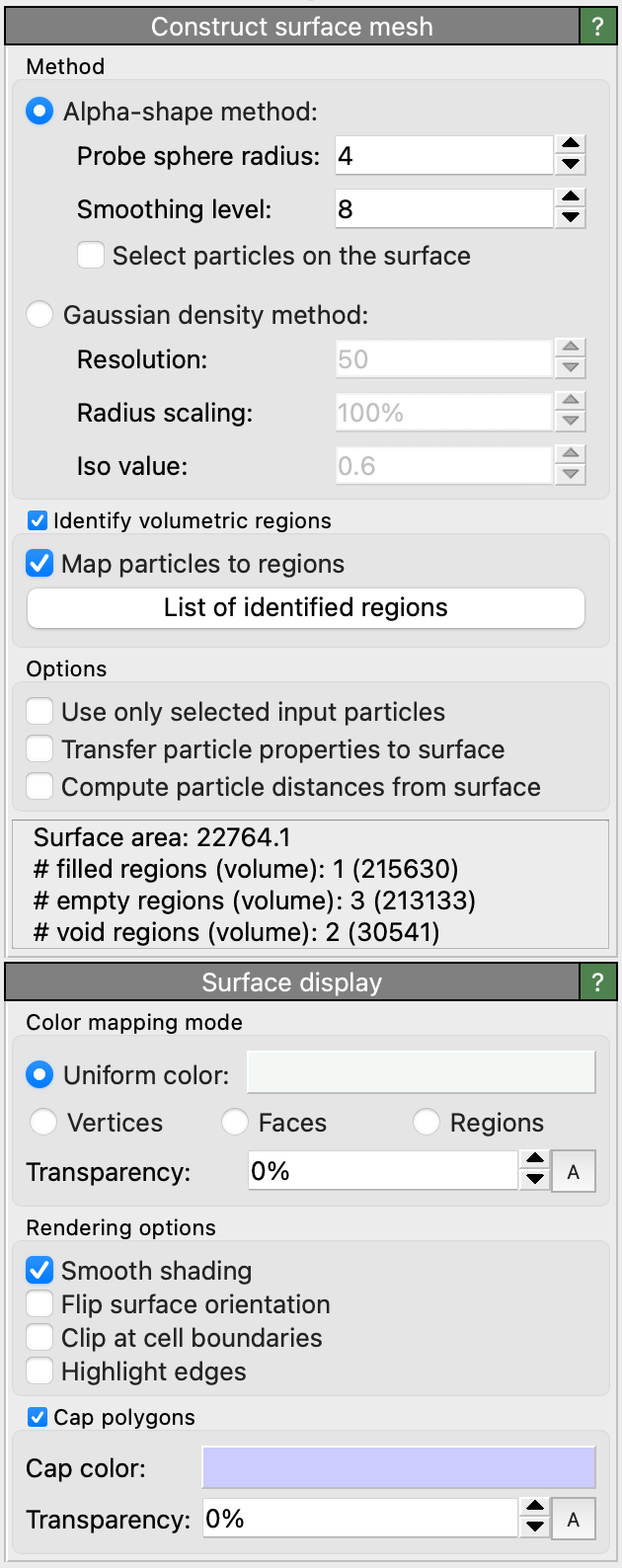622x1568 pixels.
Task: Open List of identified regions
Action: (306, 607)
